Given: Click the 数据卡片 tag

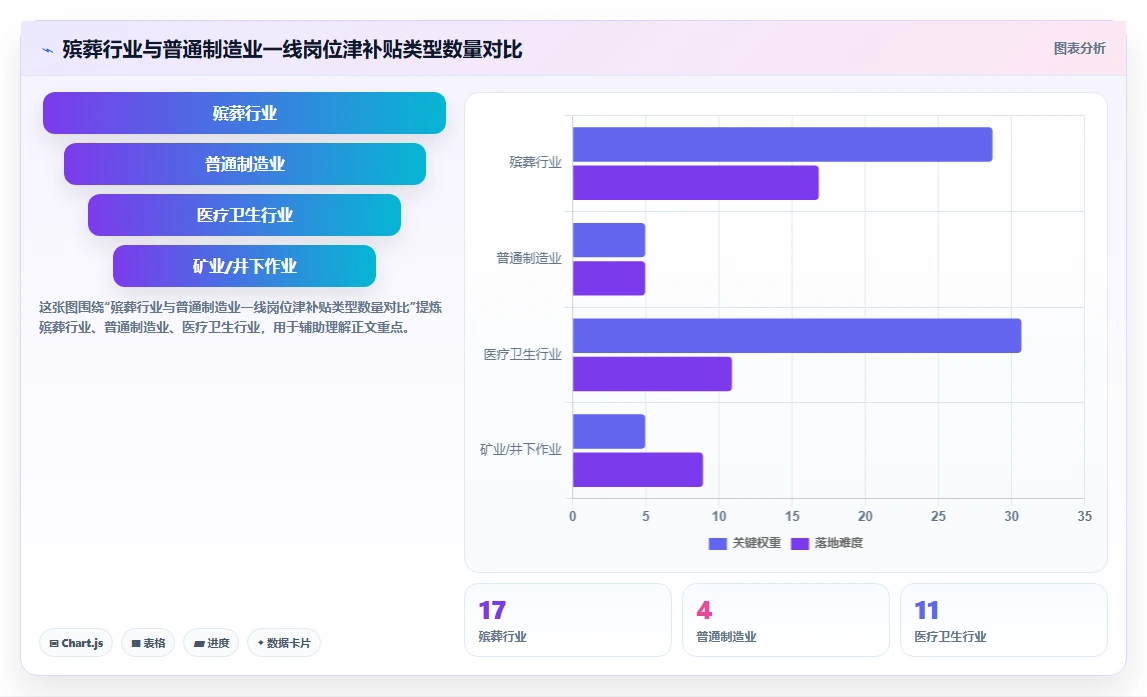Looking at the screenshot, I should point(284,643).
